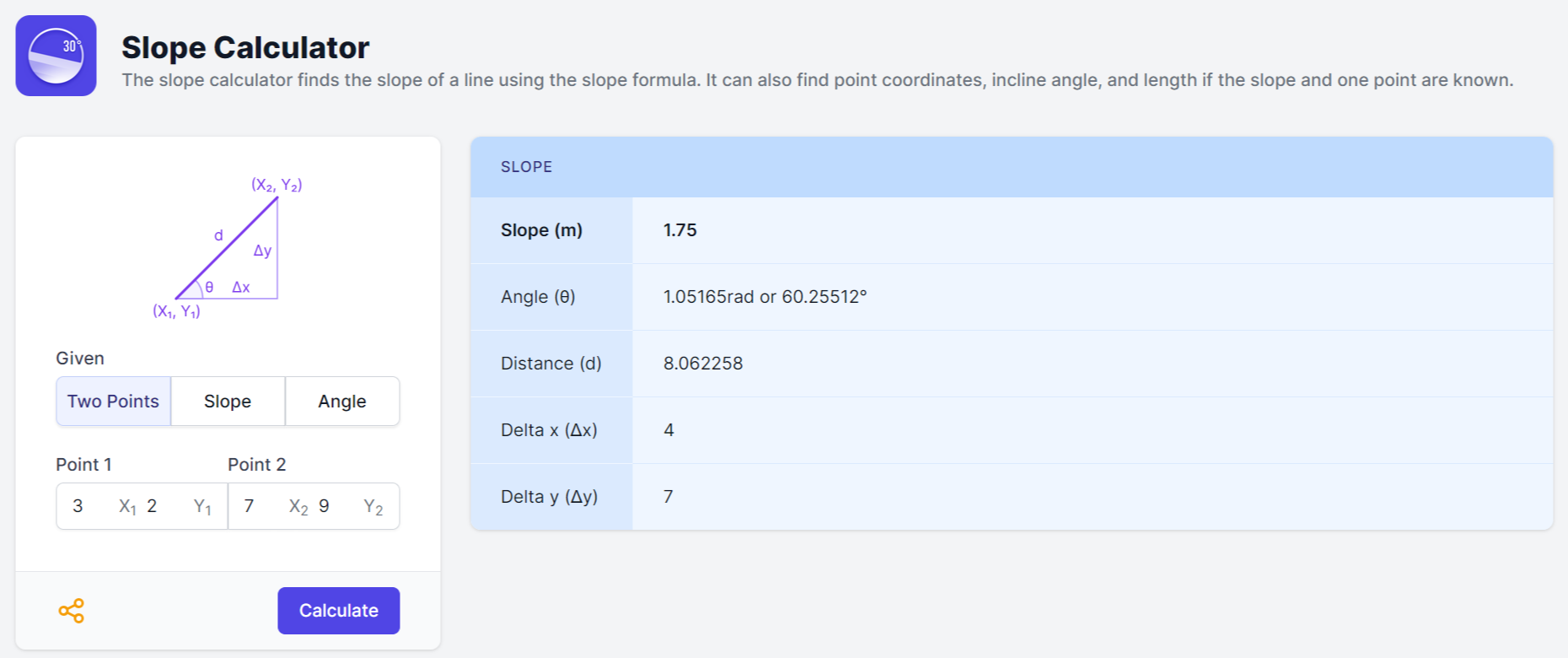Focus the X1 field for Point 1

91,506
